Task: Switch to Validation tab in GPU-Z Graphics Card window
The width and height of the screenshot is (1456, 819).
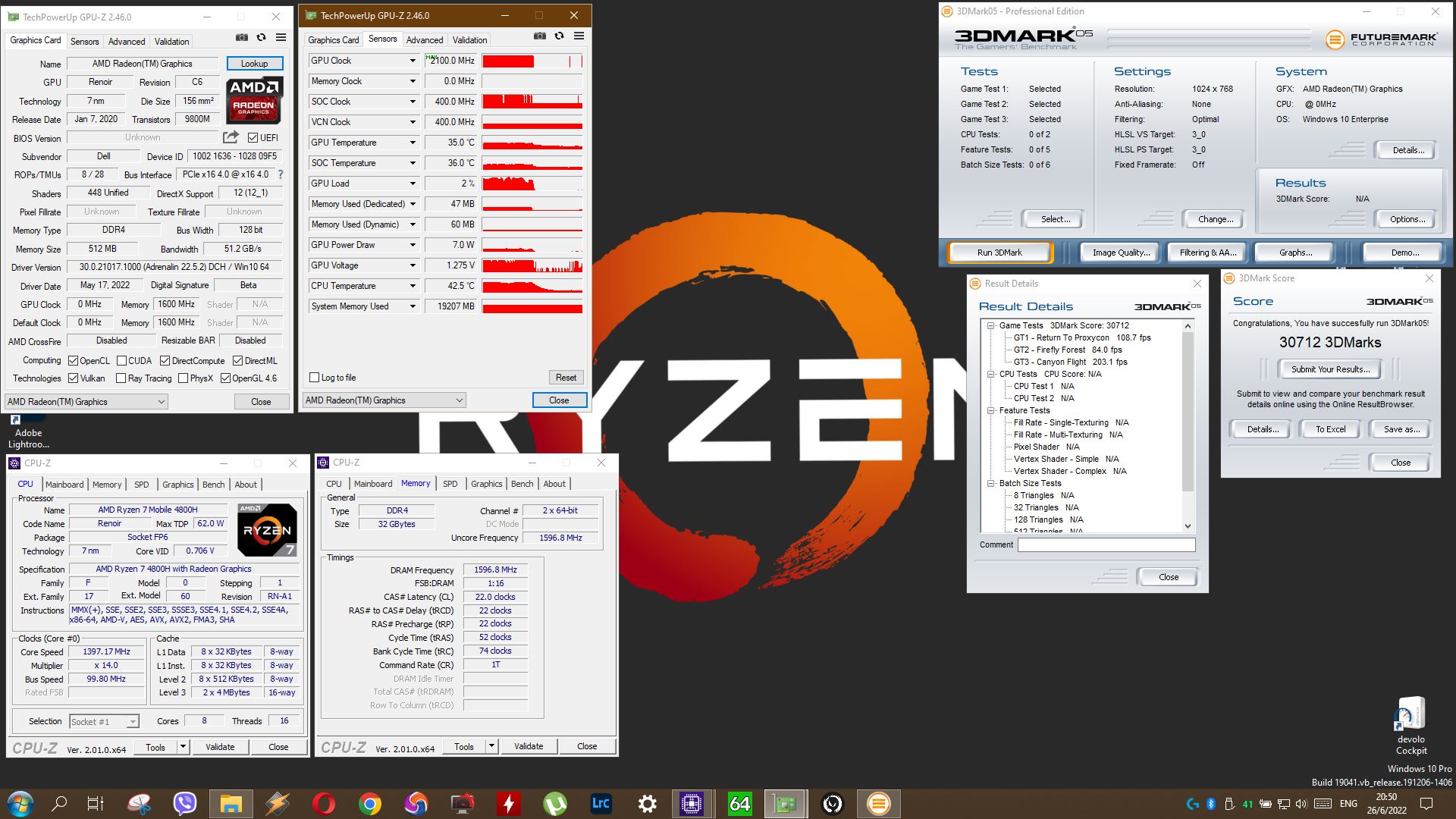Action: [x=171, y=41]
